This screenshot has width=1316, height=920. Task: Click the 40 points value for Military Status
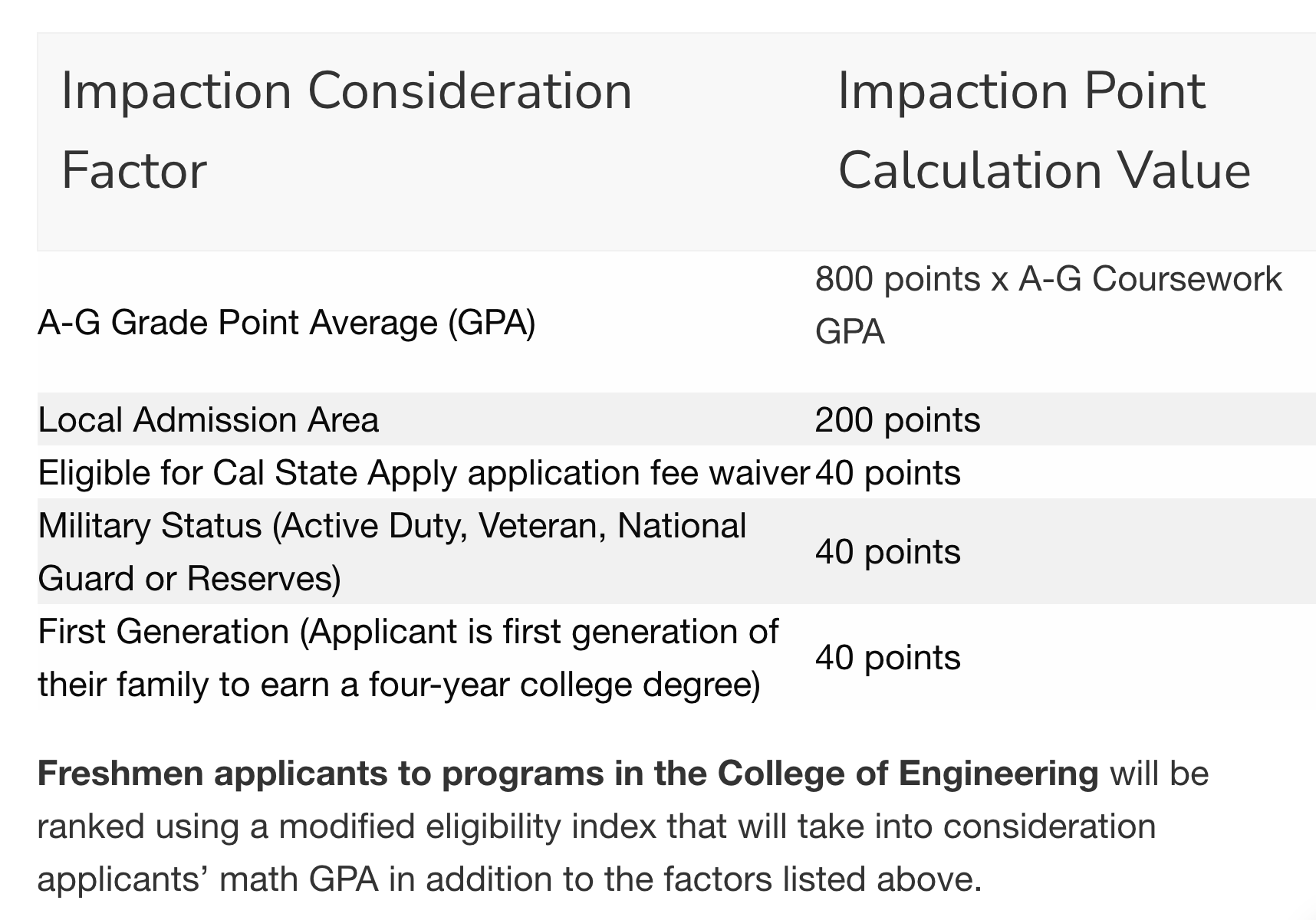(887, 552)
